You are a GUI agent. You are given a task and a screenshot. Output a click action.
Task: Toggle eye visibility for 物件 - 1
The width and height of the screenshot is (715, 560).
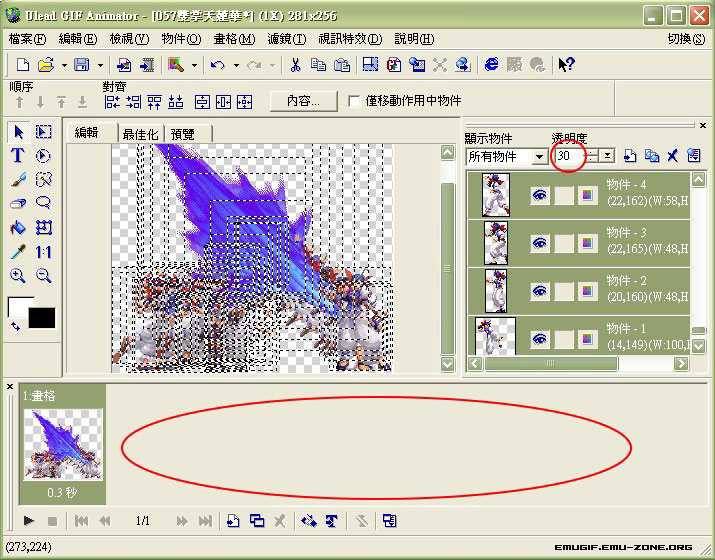(x=540, y=339)
